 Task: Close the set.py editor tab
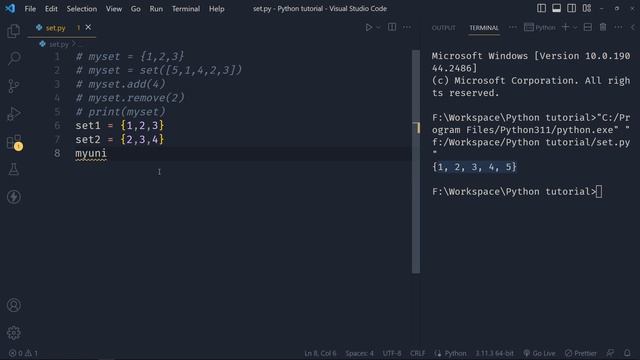pos(88,27)
